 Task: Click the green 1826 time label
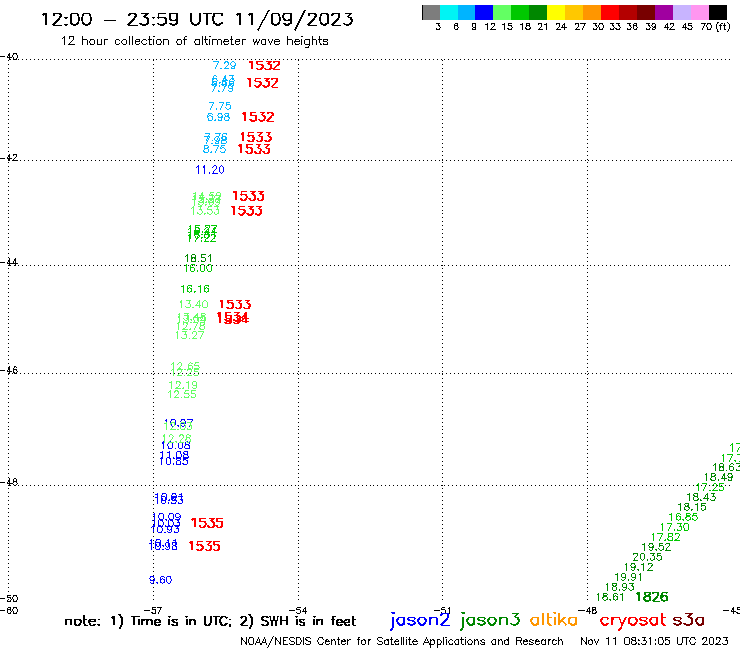pyautogui.click(x=652, y=597)
